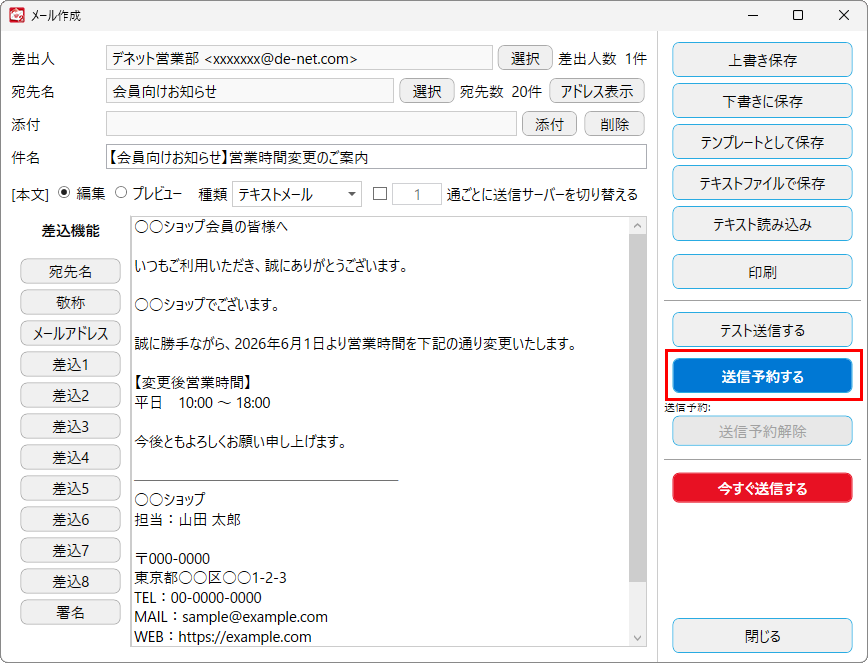Viewport: 868px width, 663px height.
Task: Insert 署名 signature into body
Action: tap(70, 612)
